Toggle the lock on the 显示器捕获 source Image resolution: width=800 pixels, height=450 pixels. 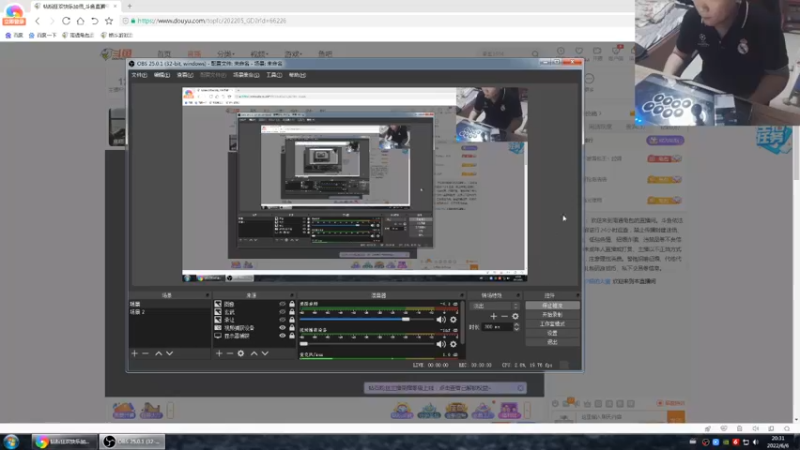292,336
